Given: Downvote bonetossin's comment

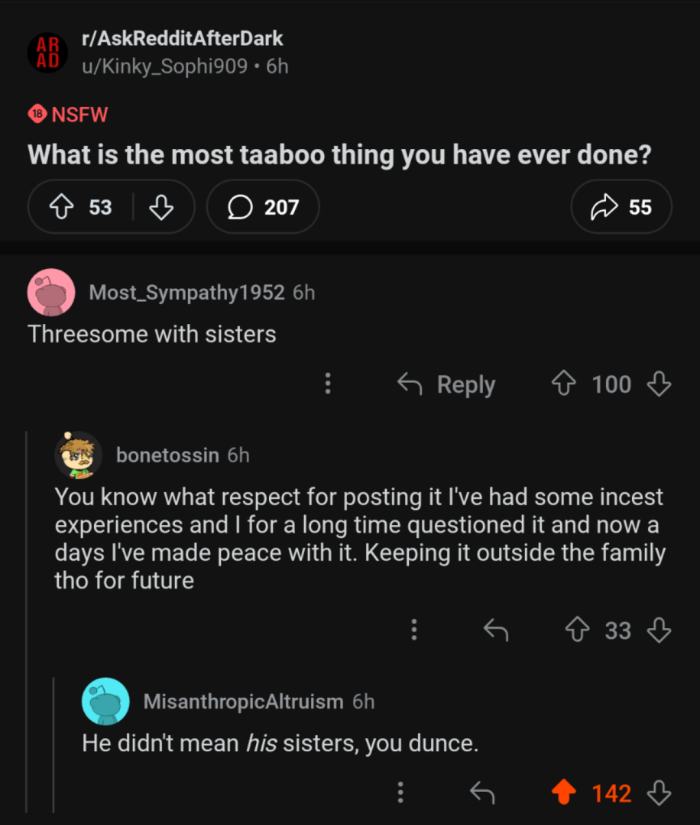Looking at the screenshot, I should 659,629.
